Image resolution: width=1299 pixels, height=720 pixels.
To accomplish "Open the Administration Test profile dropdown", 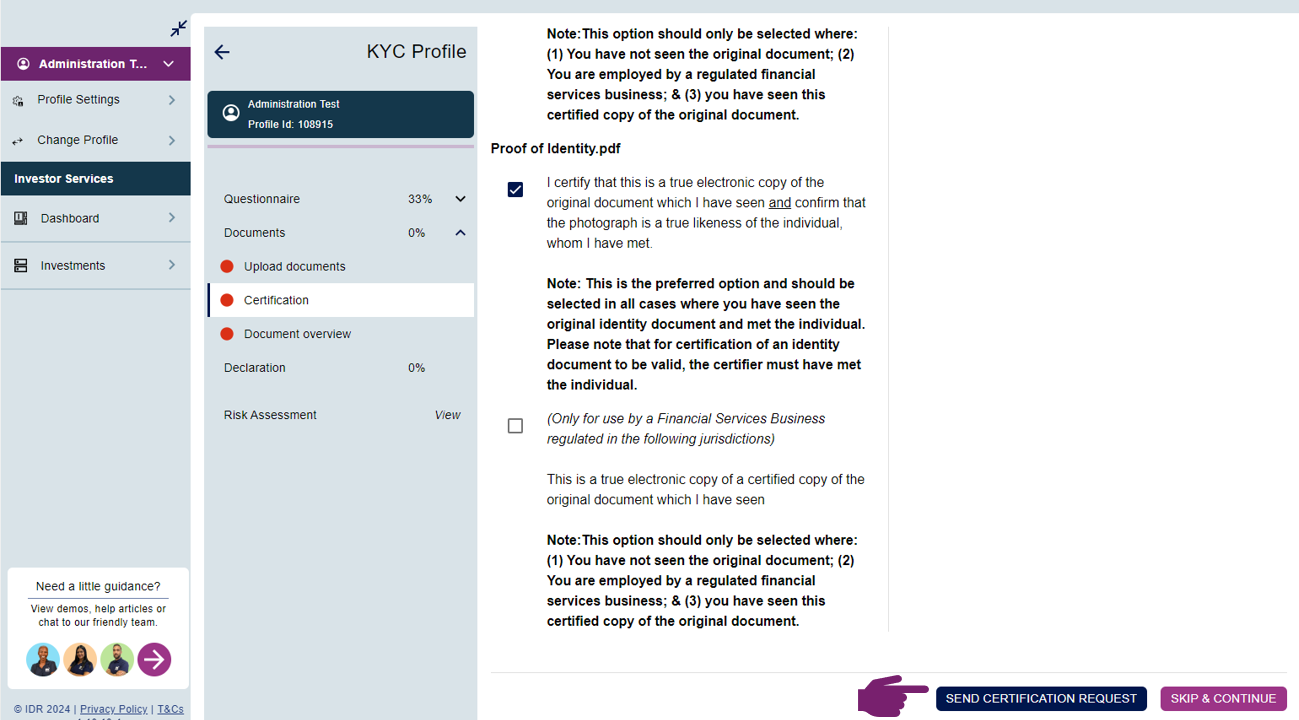I will (x=168, y=64).
